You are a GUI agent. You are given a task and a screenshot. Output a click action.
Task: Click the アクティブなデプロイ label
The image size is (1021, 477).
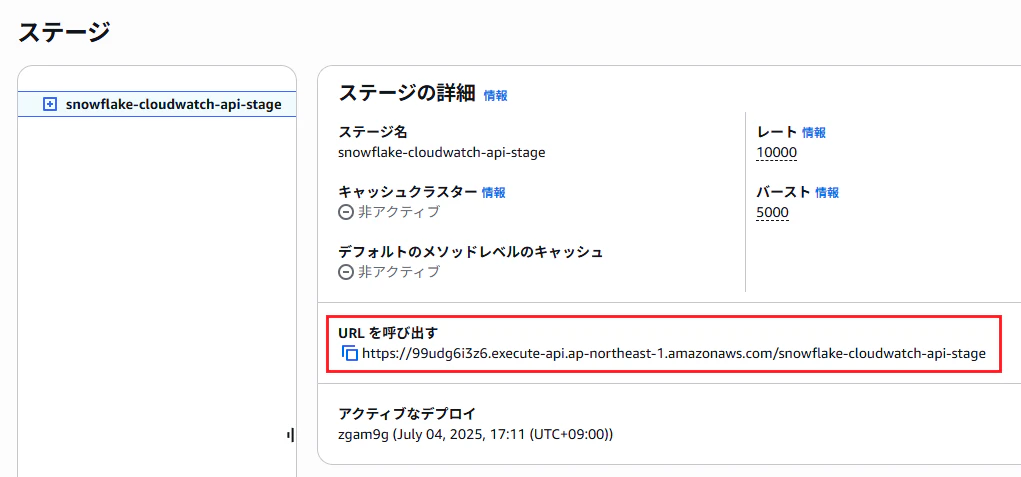(x=407, y=413)
